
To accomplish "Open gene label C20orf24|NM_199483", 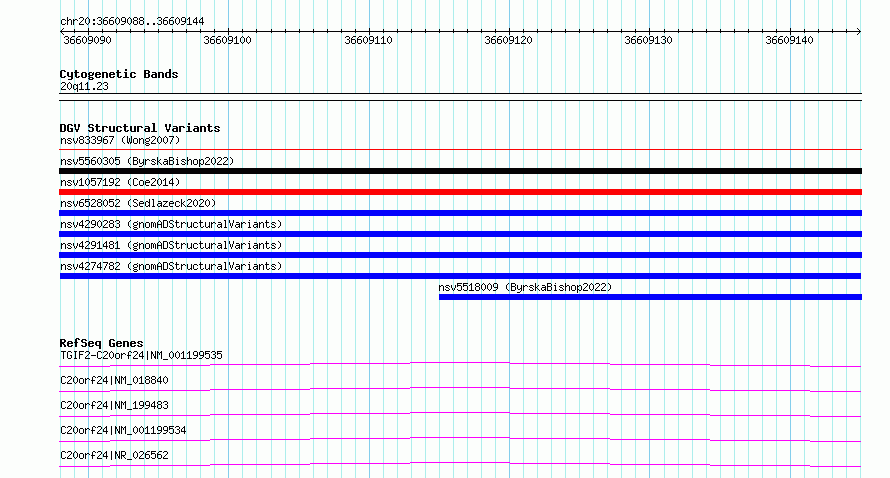I will [114, 405].
